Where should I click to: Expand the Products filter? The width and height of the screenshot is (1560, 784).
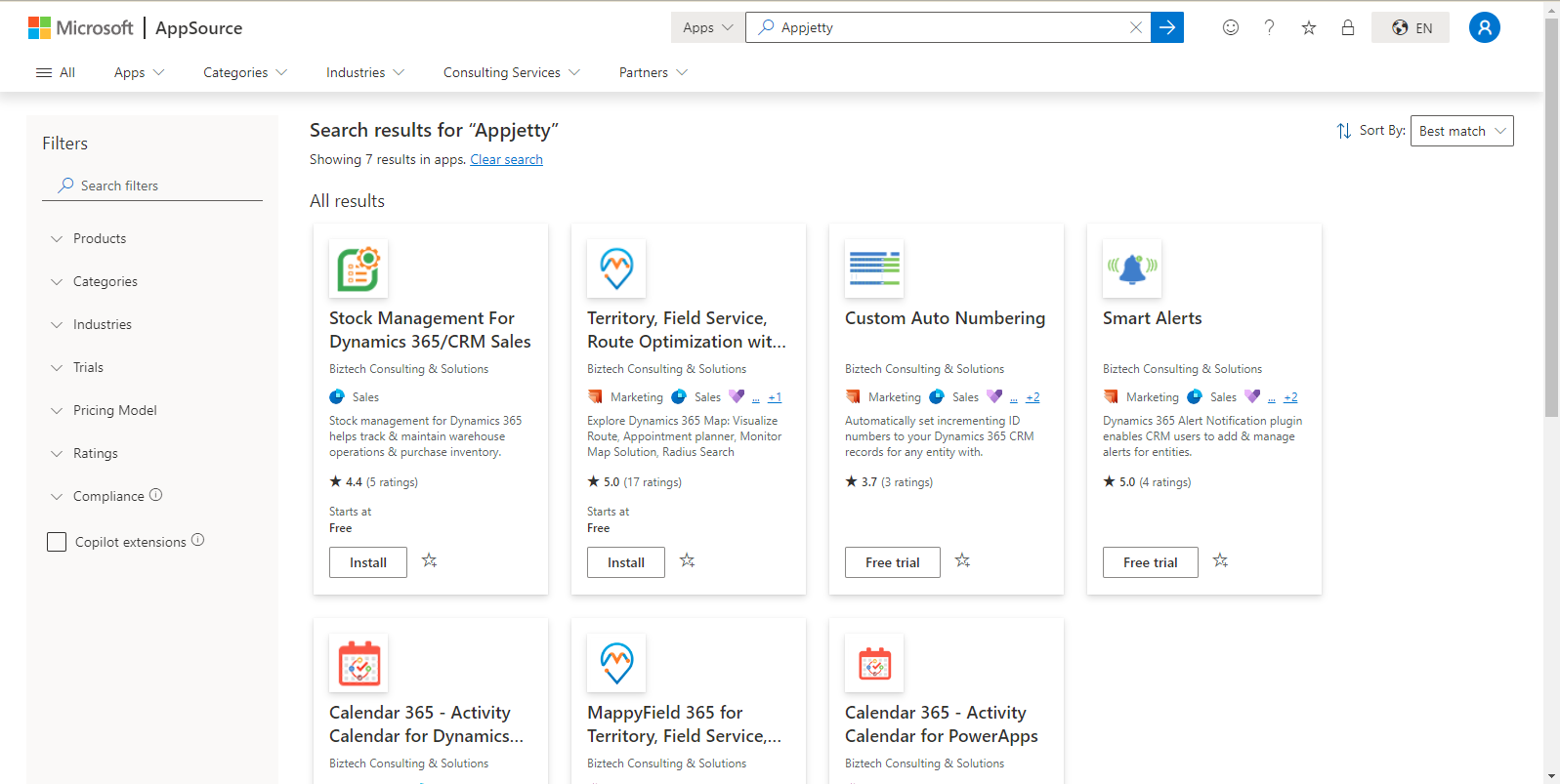(x=89, y=238)
